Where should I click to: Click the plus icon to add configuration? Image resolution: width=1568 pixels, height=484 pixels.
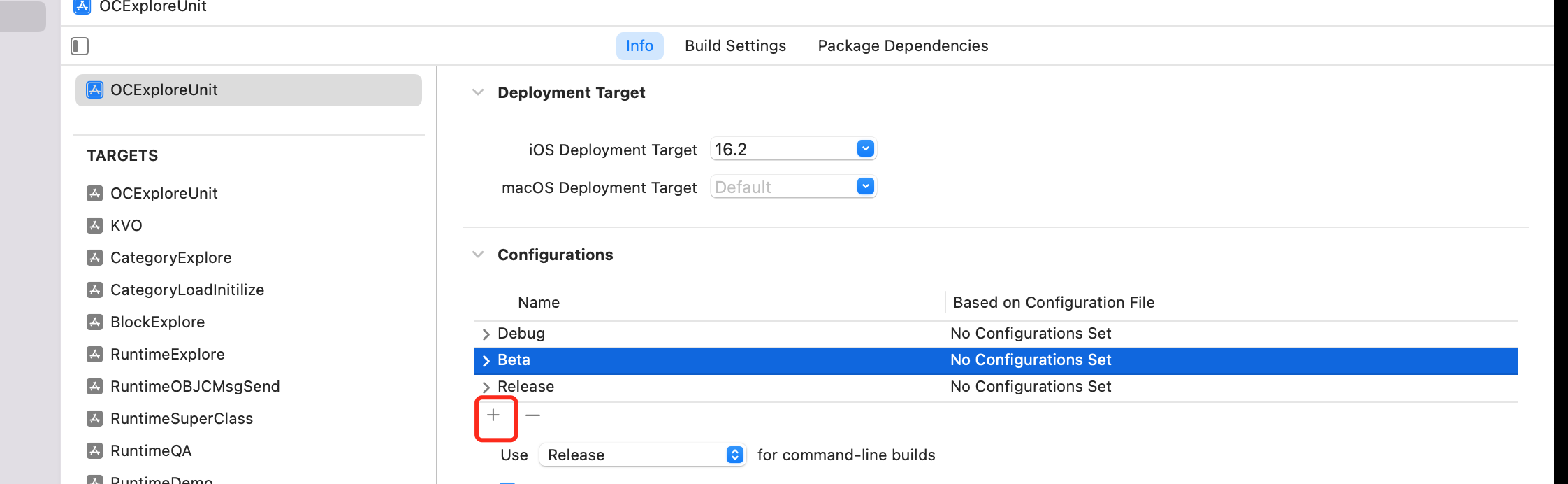pyautogui.click(x=493, y=415)
